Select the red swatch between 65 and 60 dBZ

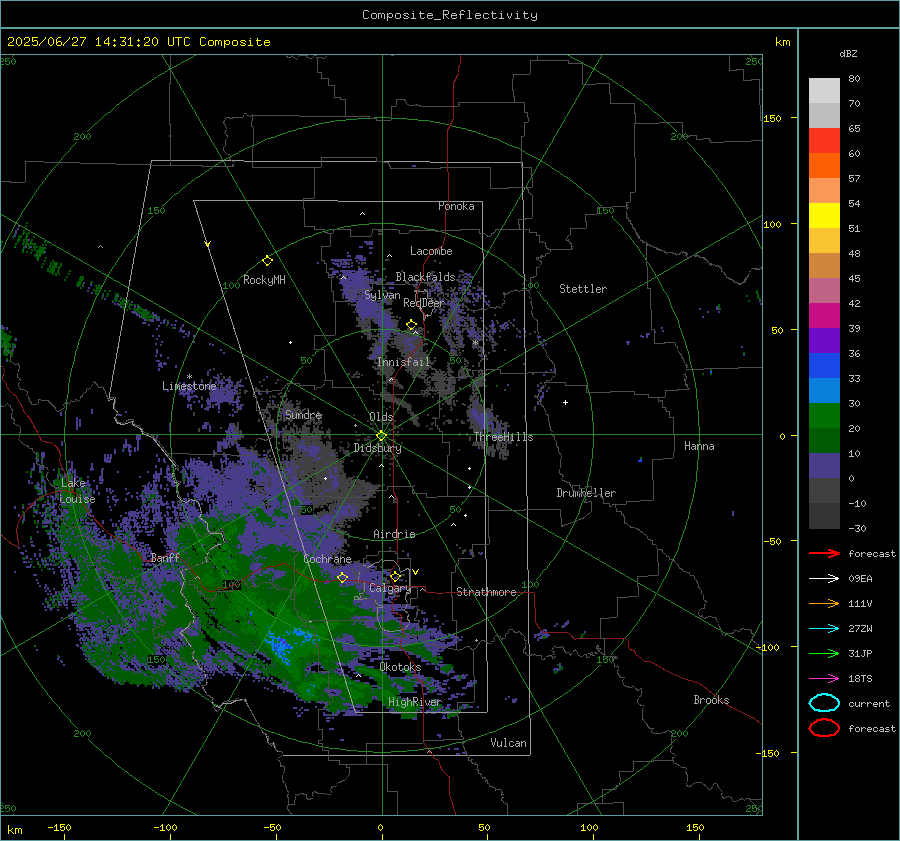coord(824,141)
